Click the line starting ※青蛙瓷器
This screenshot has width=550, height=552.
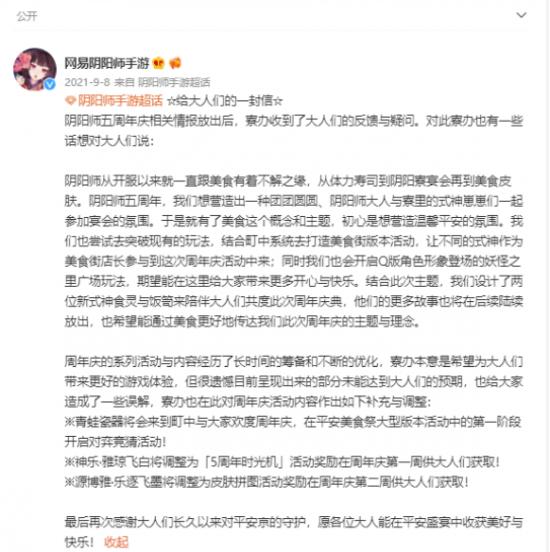293,432
